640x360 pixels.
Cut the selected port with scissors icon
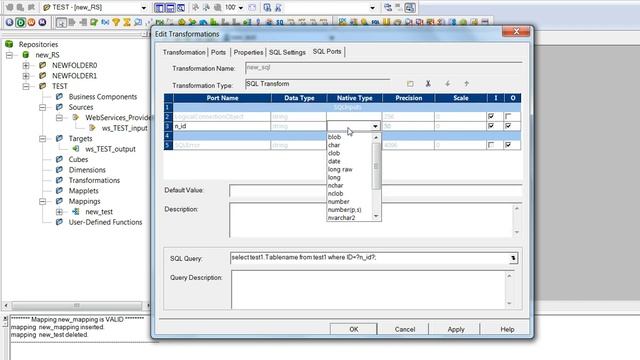pos(428,84)
